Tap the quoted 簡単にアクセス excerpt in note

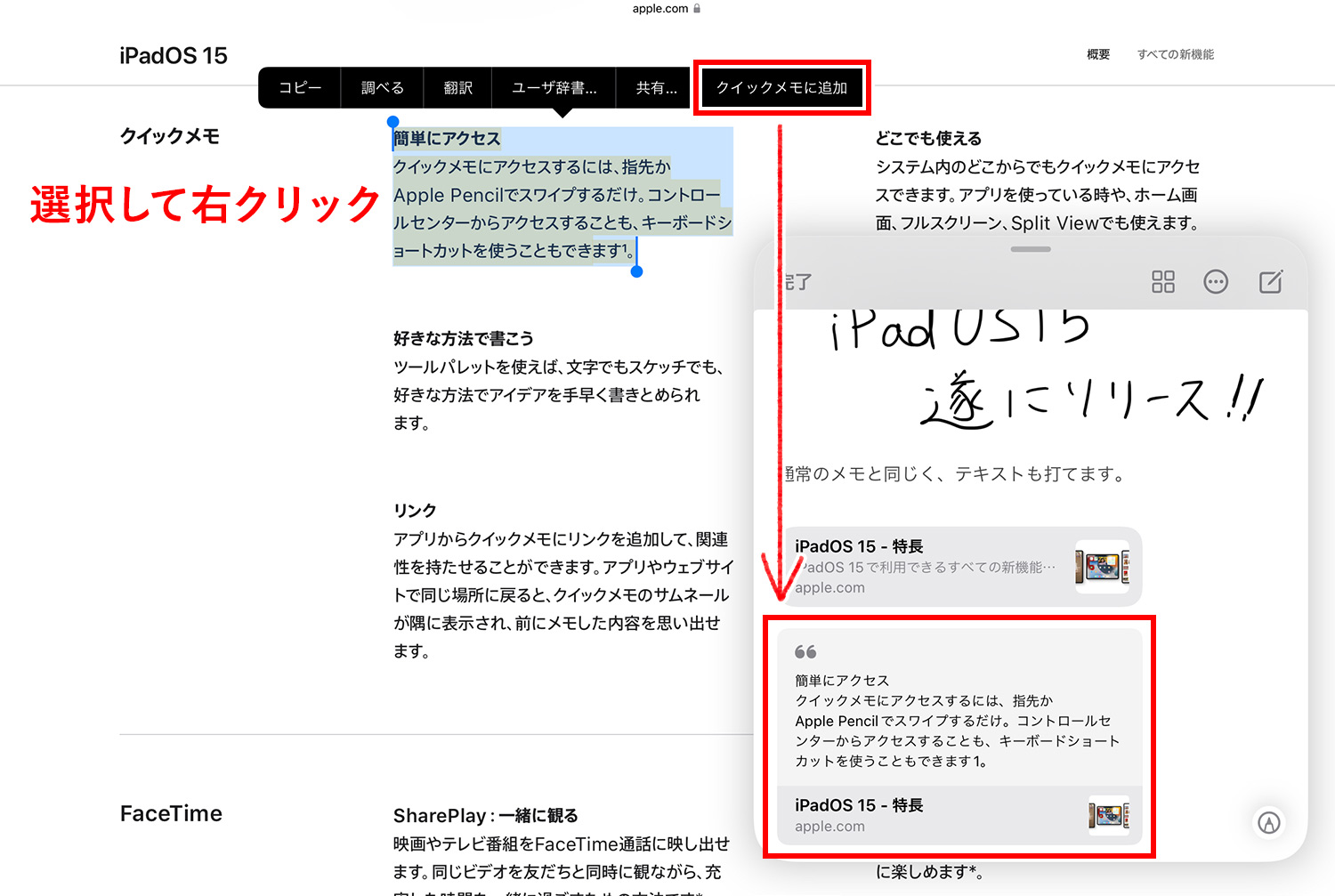pyautogui.click(x=959, y=708)
